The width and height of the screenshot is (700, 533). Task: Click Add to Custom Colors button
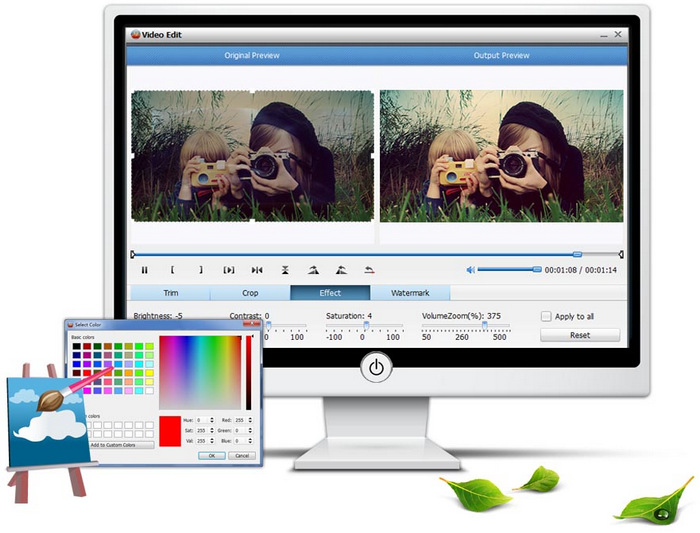point(120,444)
